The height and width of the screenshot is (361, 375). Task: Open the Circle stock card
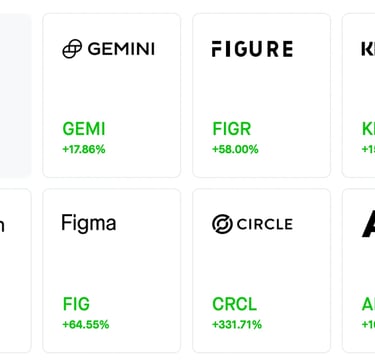pos(261,270)
